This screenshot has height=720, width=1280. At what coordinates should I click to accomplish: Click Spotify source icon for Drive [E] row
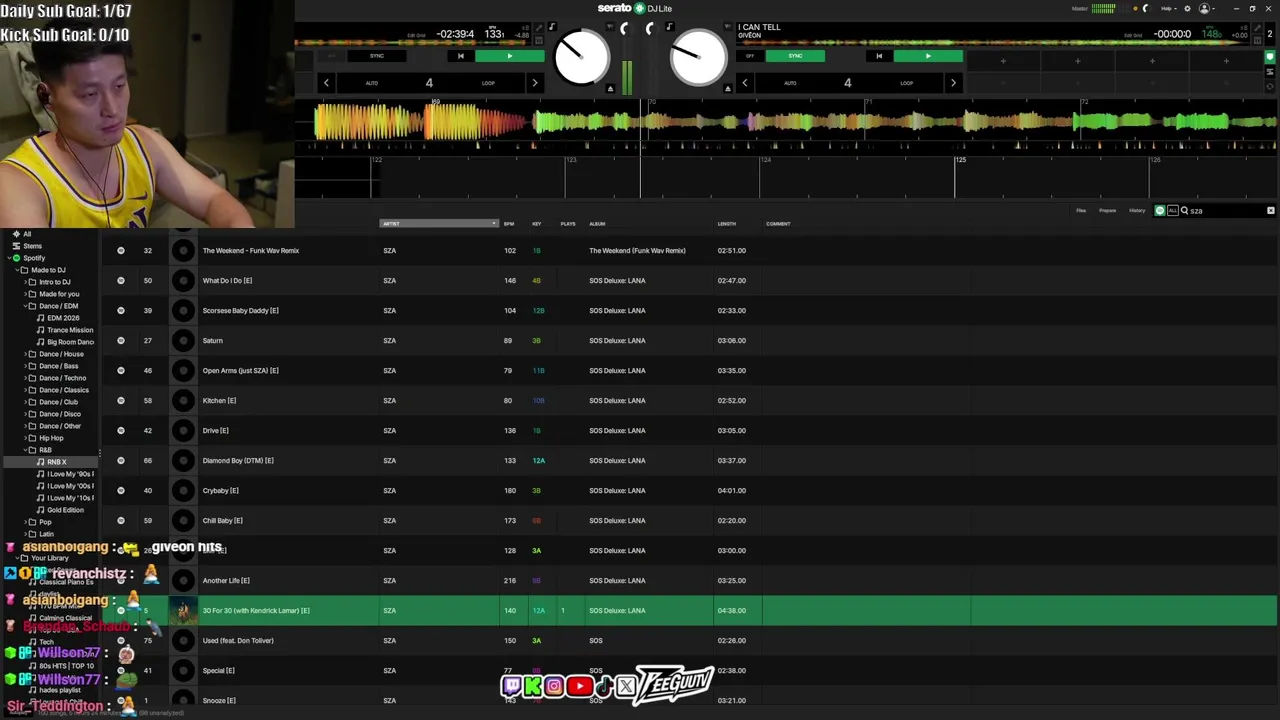tap(121, 430)
